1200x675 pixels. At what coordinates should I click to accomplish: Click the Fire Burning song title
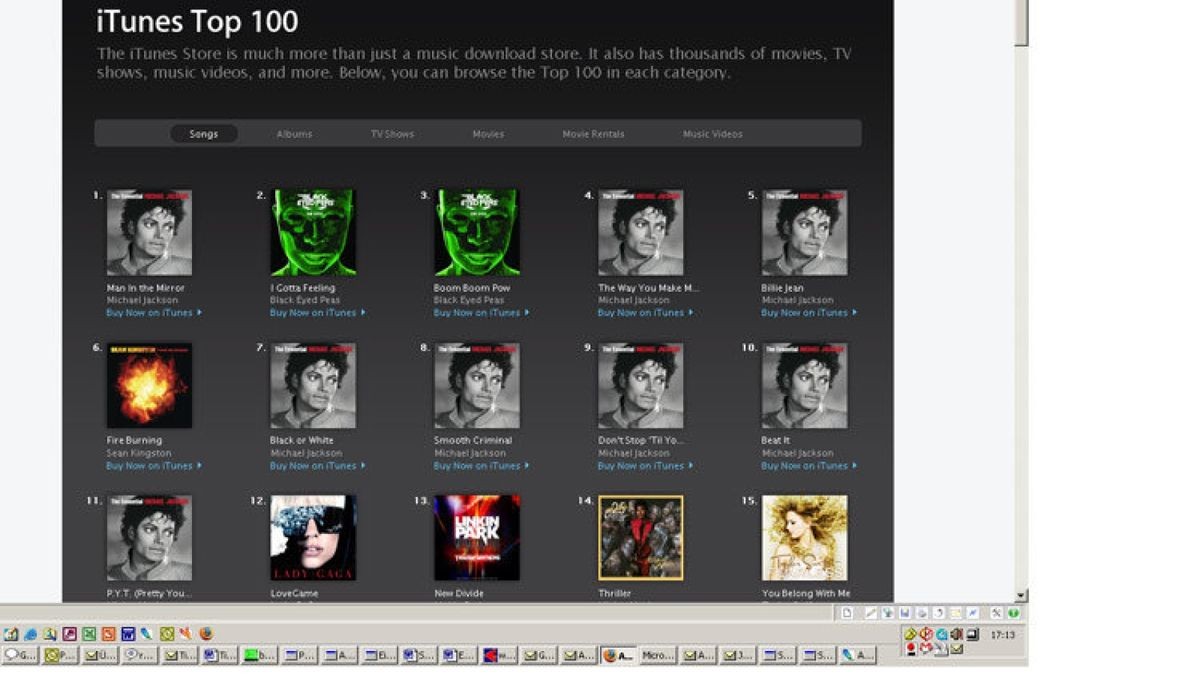click(134, 440)
